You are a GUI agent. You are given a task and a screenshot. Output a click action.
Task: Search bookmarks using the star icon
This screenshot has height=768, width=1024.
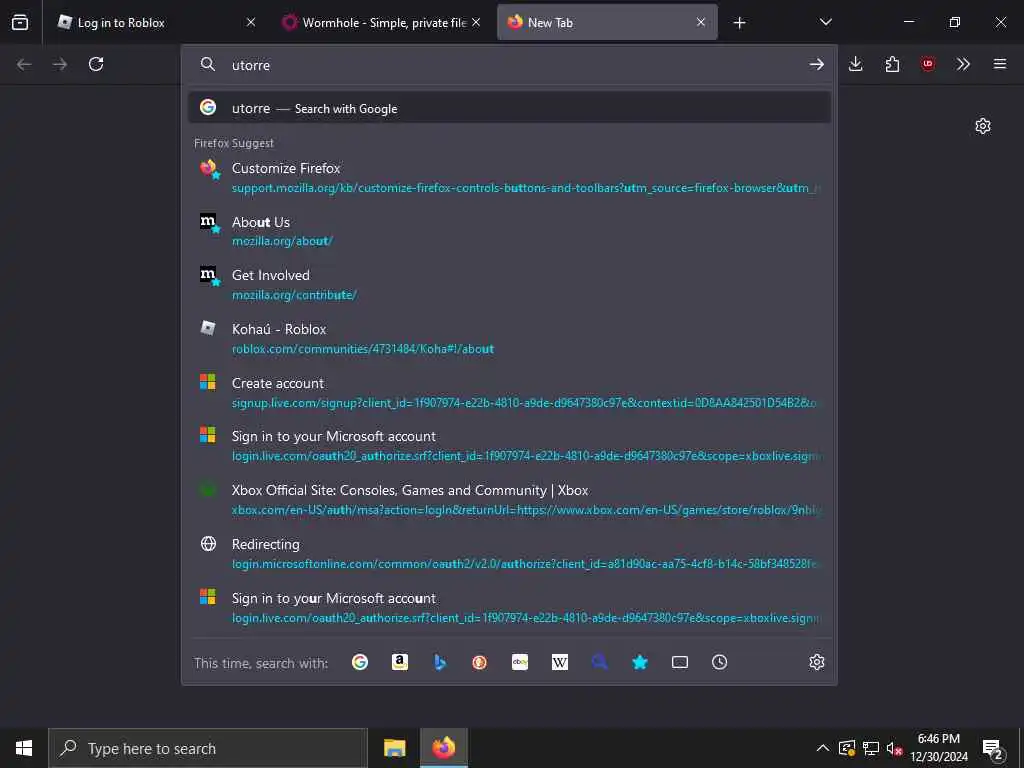[640, 662]
